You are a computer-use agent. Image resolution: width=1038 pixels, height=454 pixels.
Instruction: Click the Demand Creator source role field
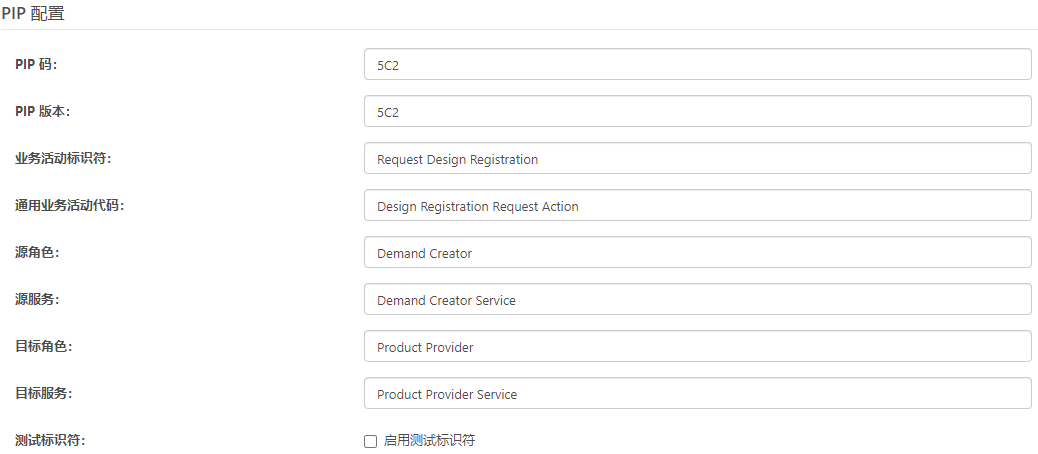click(697, 253)
